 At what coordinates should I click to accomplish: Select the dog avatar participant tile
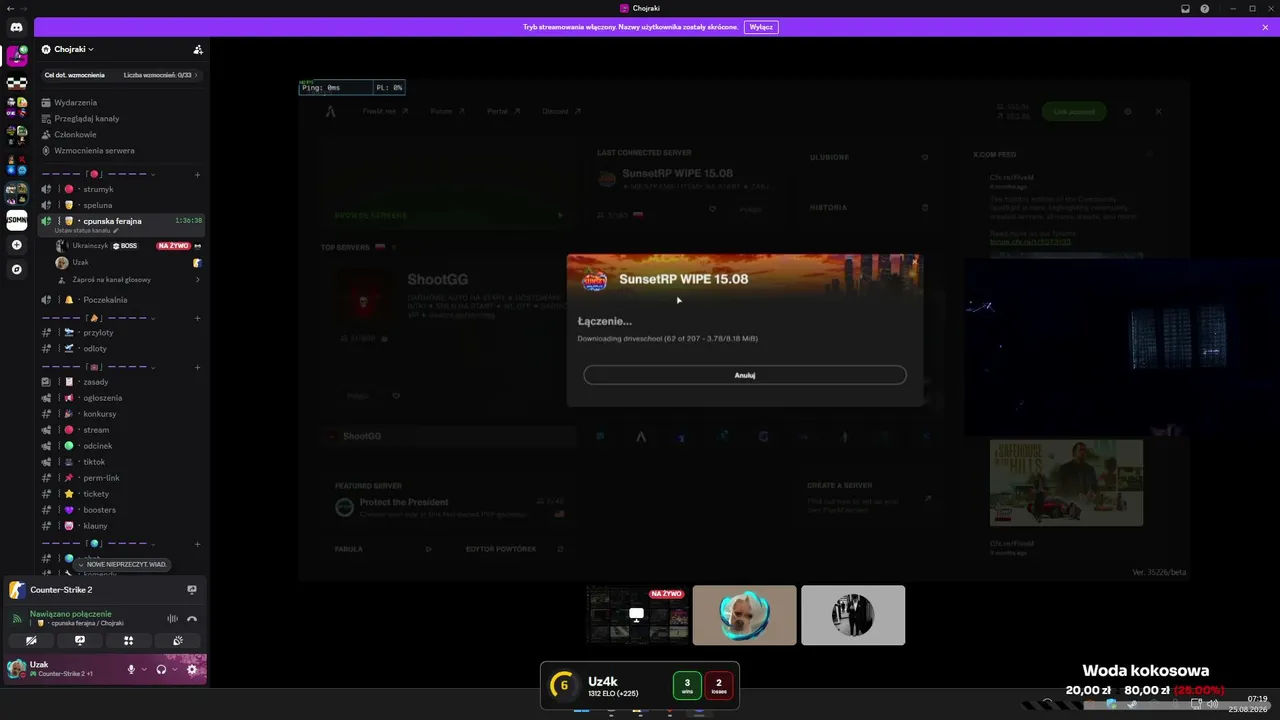pyautogui.click(x=745, y=615)
